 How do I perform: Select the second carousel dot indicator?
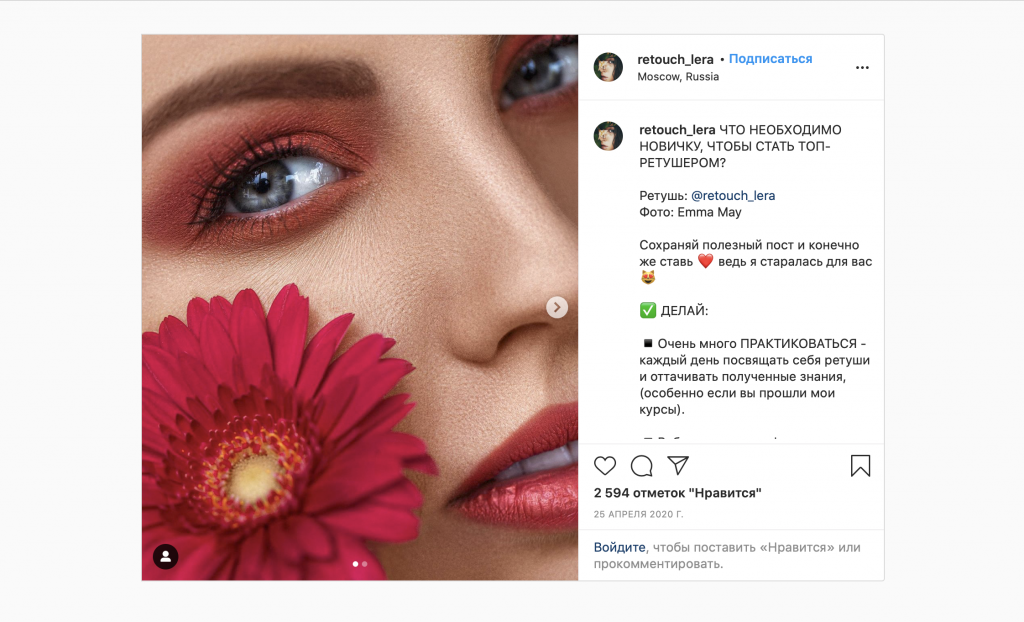tap(364, 564)
